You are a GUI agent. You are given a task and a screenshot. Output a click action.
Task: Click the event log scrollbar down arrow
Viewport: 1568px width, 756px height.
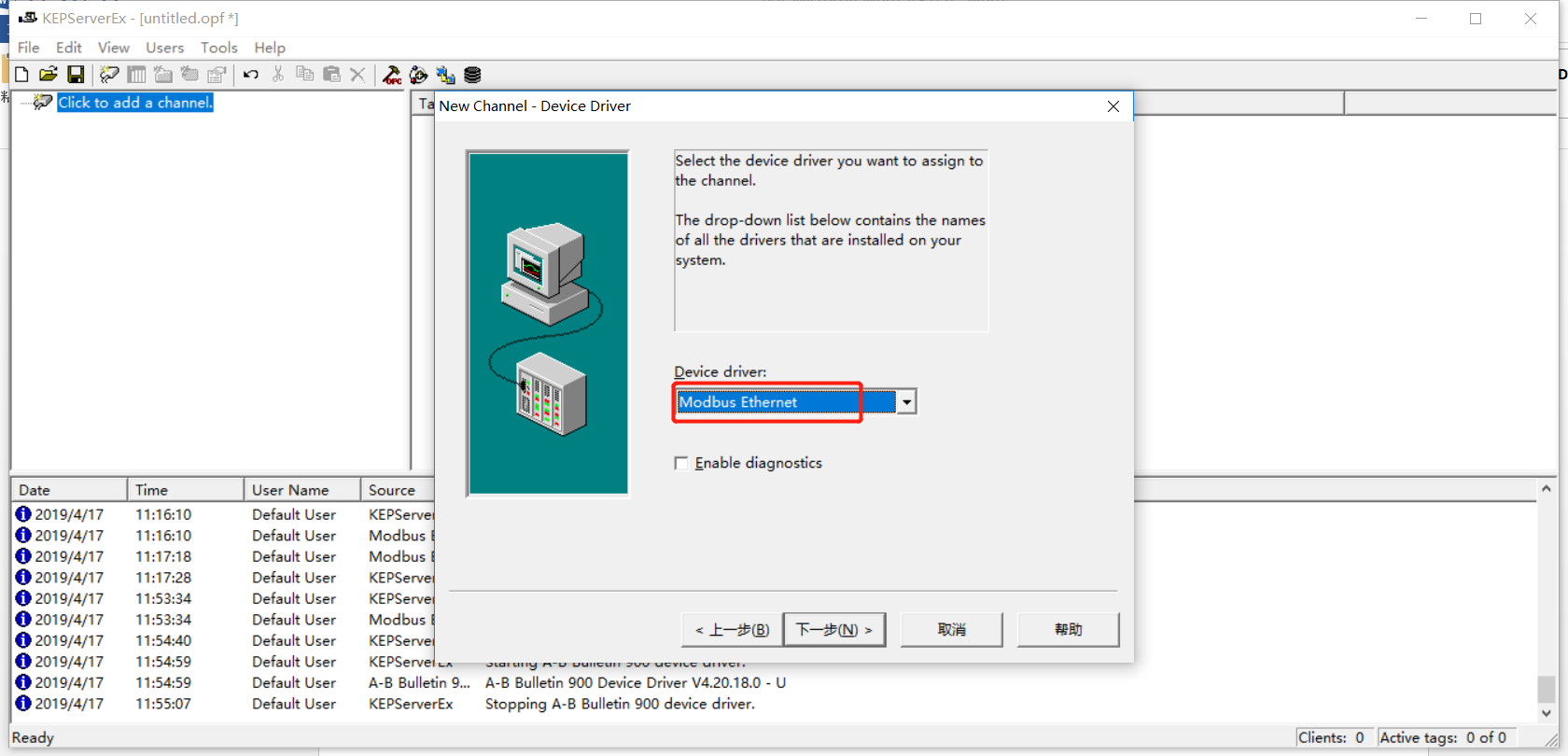(1547, 713)
